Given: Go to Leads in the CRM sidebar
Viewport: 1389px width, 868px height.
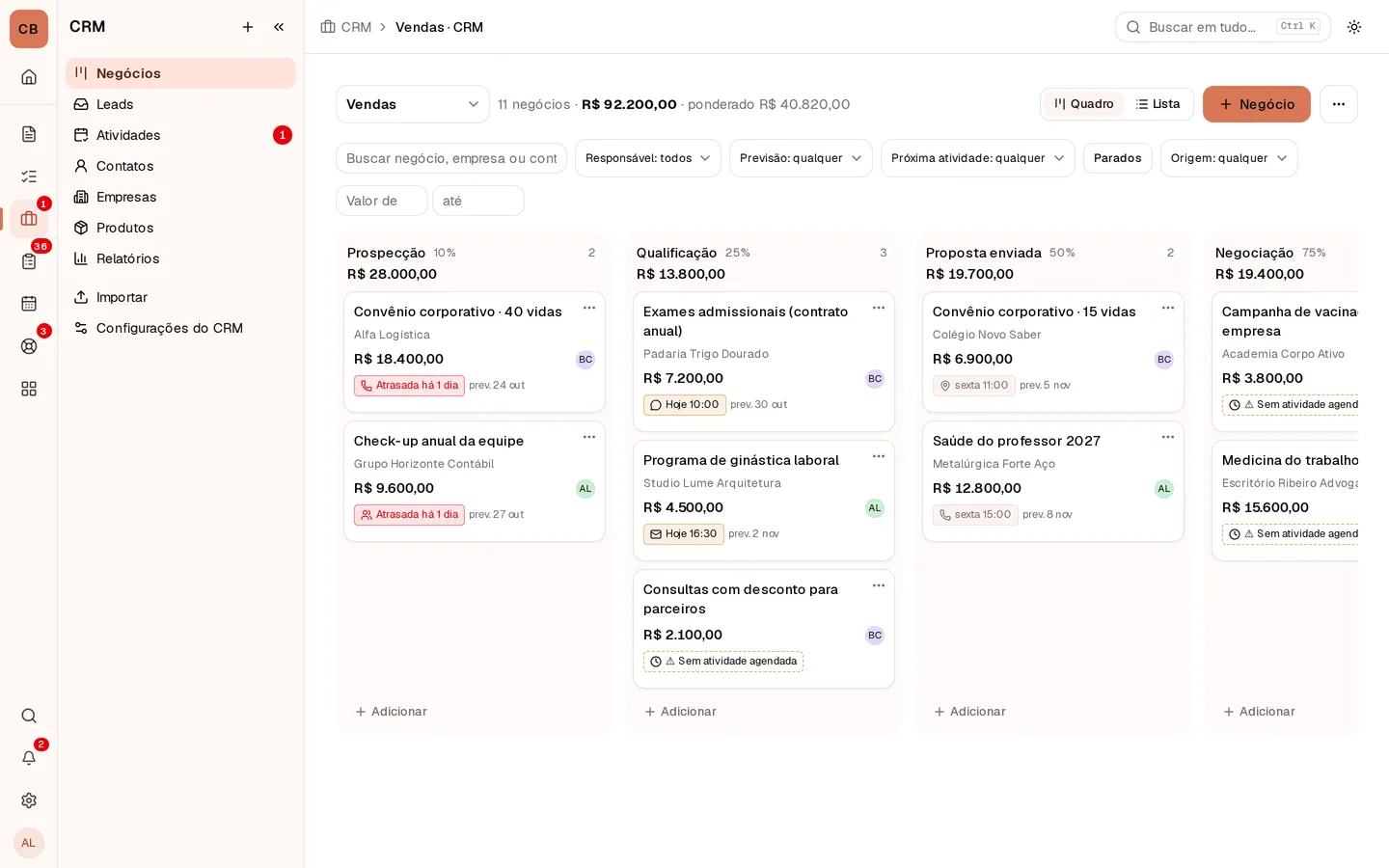Looking at the screenshot, I should [180, 104].
